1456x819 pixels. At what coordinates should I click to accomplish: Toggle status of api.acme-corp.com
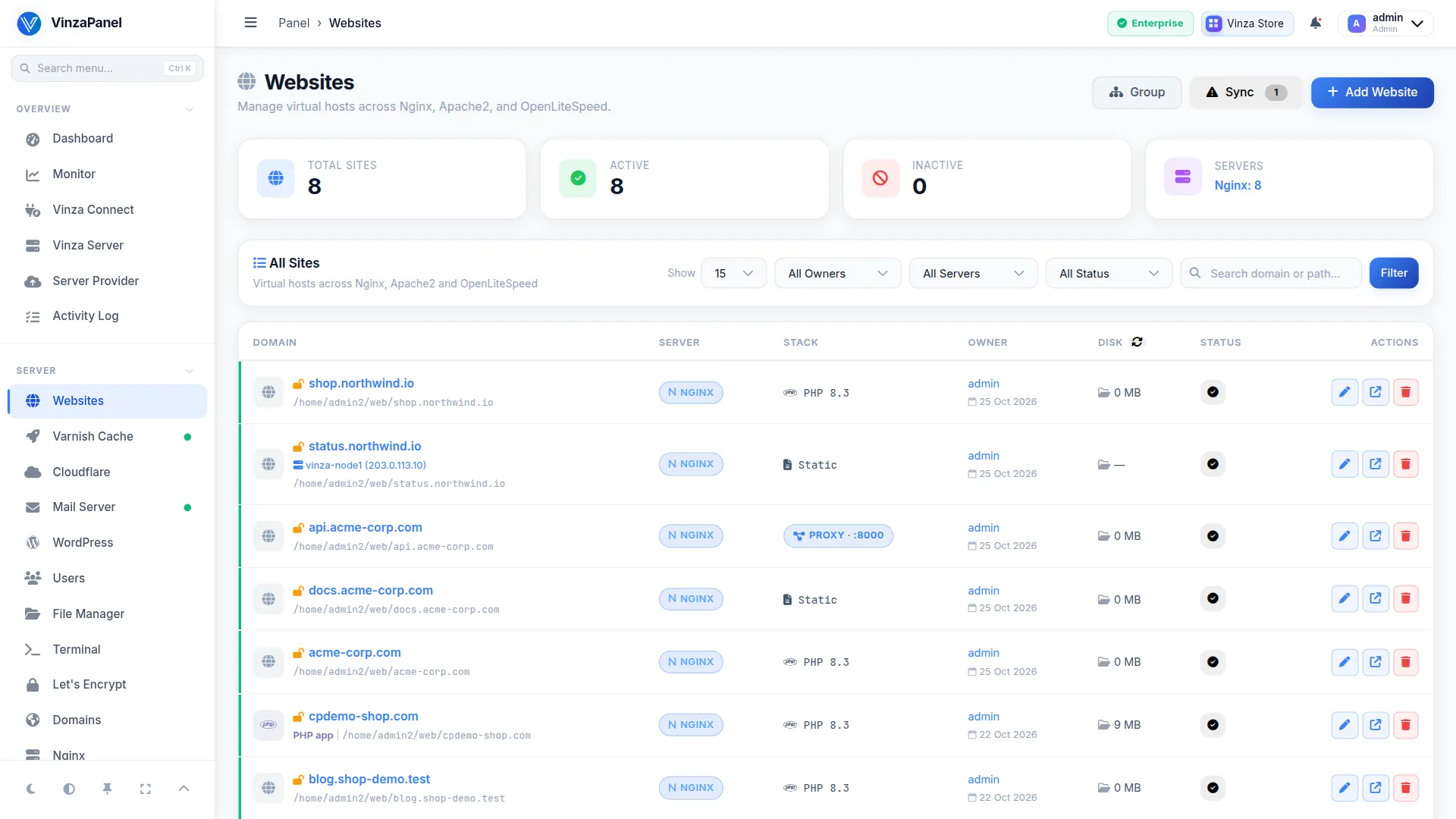pos(1213,536)
